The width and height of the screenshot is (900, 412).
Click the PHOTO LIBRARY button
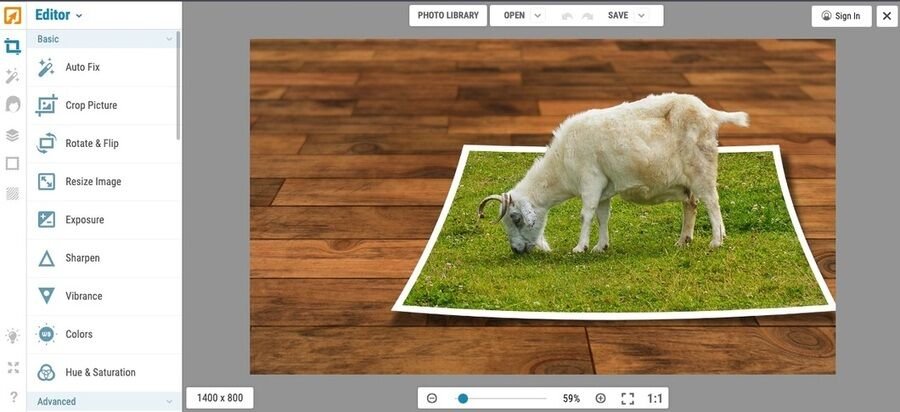pyautogui.click(x=448, y=15)
